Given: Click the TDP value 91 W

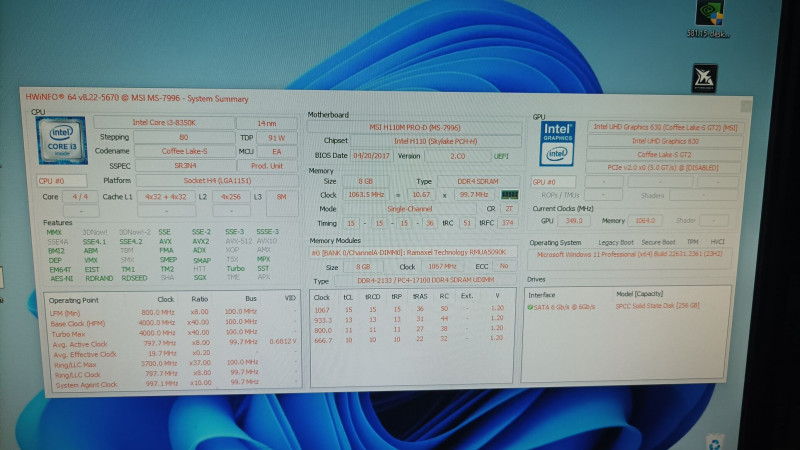Looking at the screenshot, I should 277,138.
